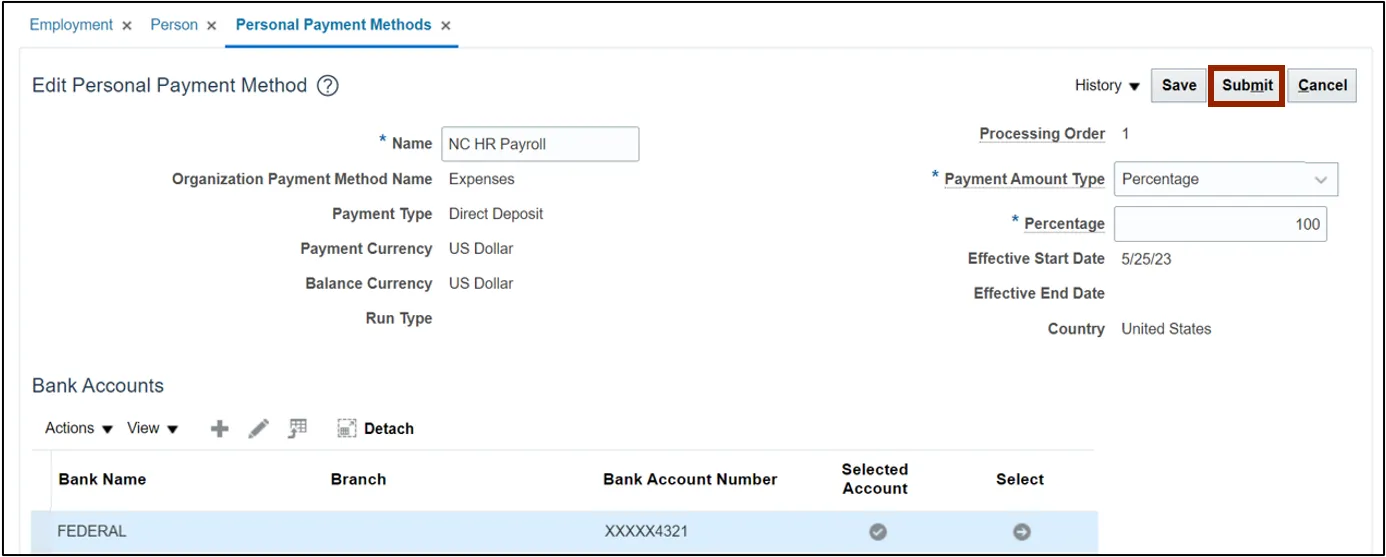The width and height of the screenshot is (1386, 557).
Task: Click the Direct Deposit payment type value
Action: 496,214
